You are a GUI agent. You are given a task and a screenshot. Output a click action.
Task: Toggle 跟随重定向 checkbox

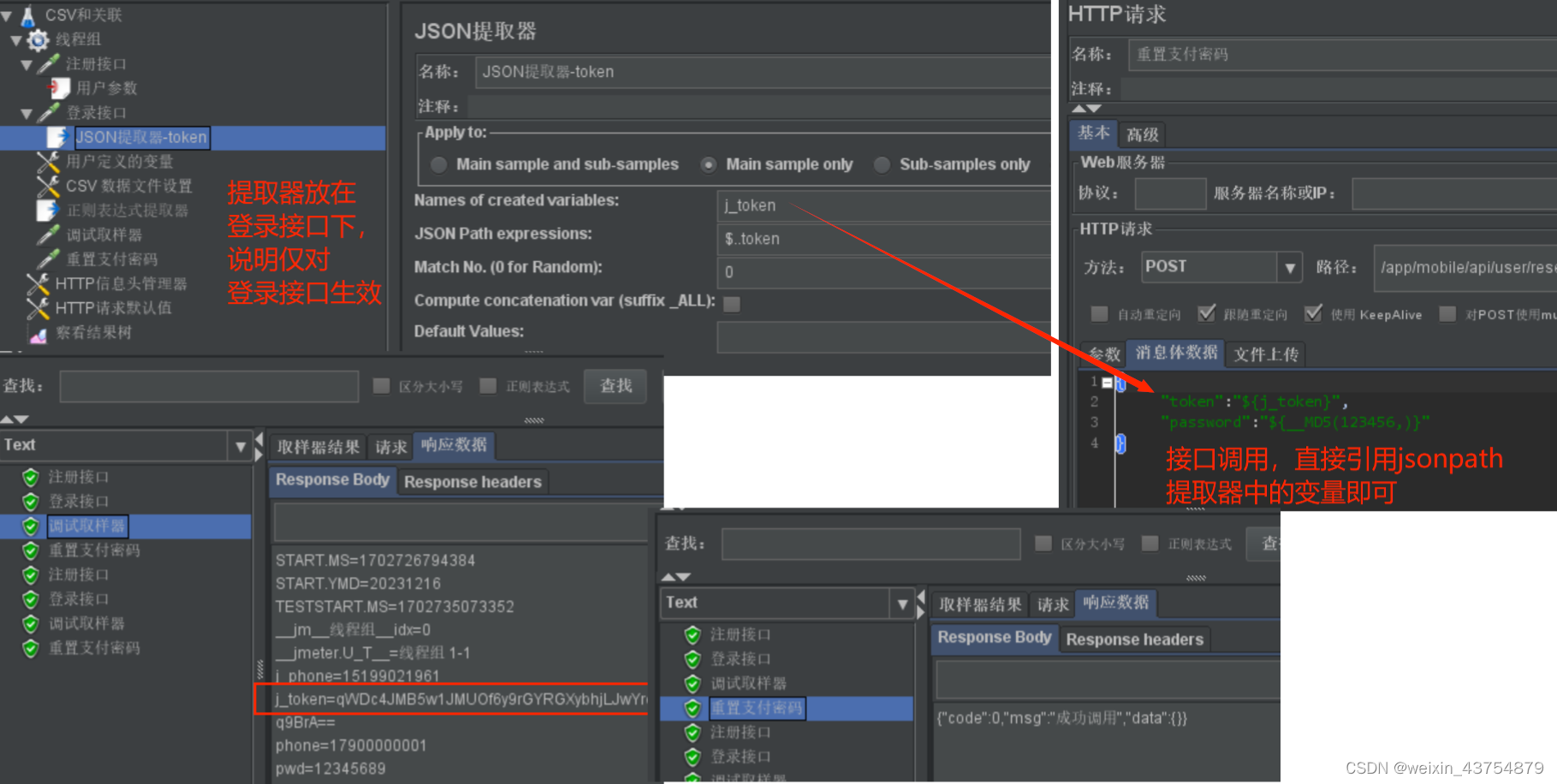1207,314
